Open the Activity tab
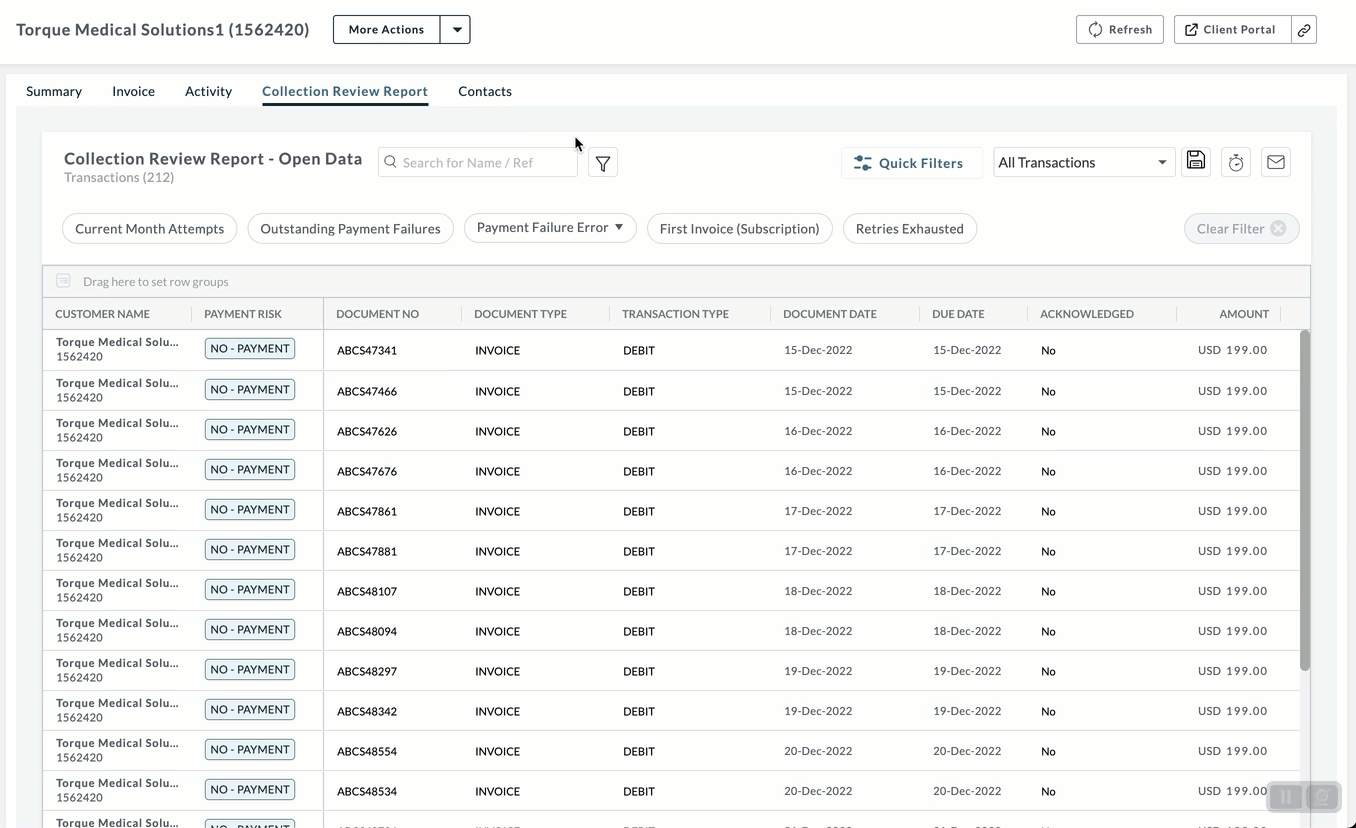1356x828 pixels. (x=208, y=91)
